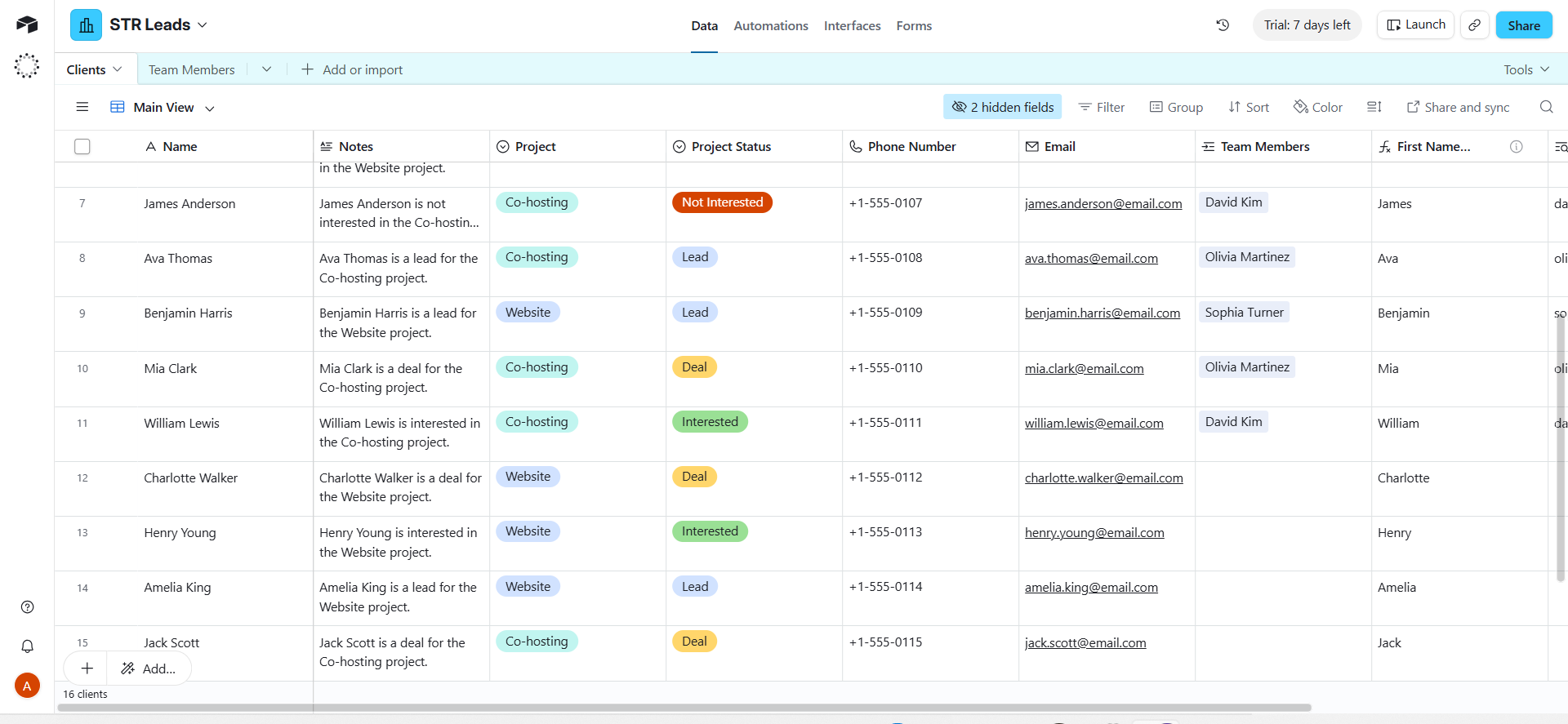The width and height of the screenshot is (1568, 724).
Task: Click the horizontal scrollbar
Action: [x=684, y=708]
